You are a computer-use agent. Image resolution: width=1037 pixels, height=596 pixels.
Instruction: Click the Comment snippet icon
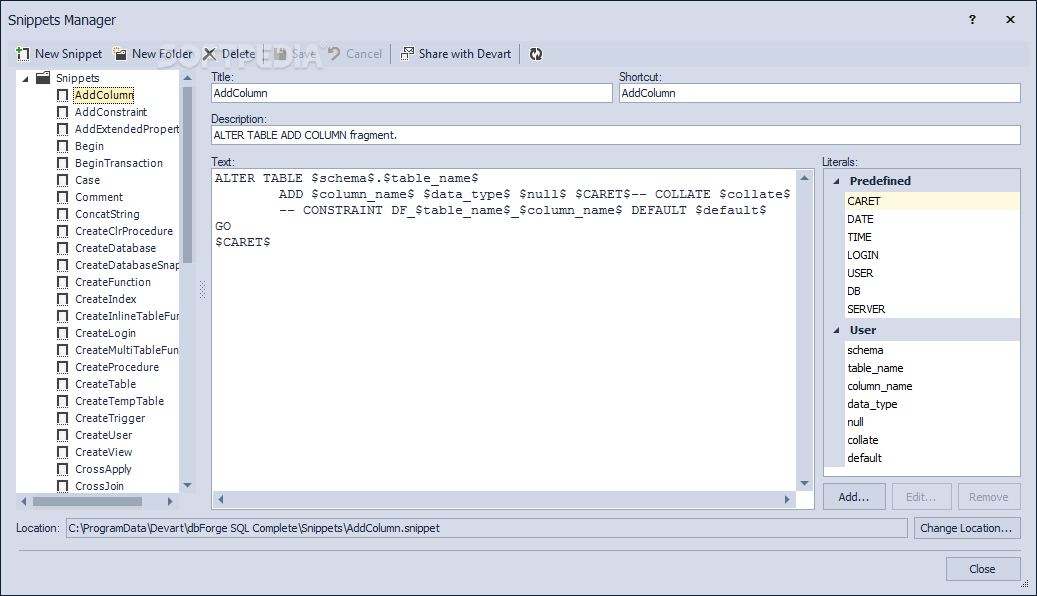[x=63, y=197]
